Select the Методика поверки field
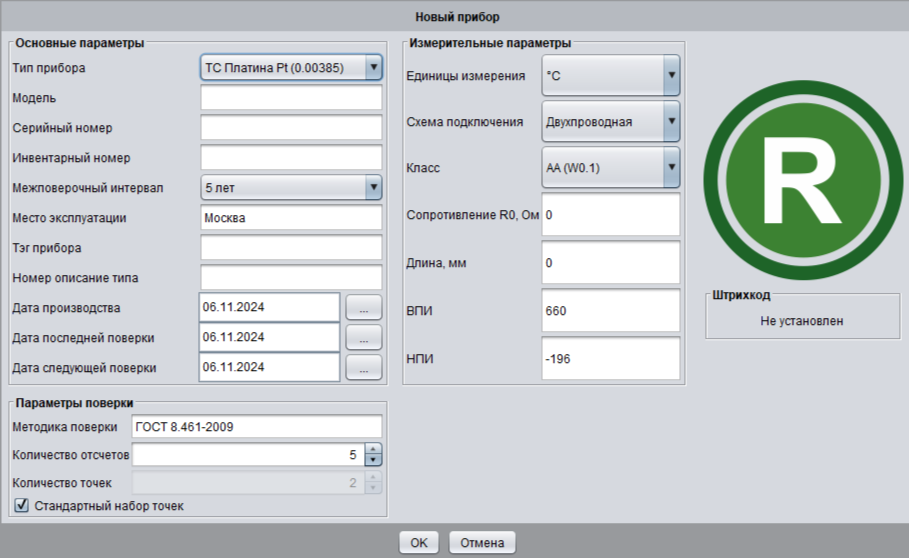 point(257,427)
